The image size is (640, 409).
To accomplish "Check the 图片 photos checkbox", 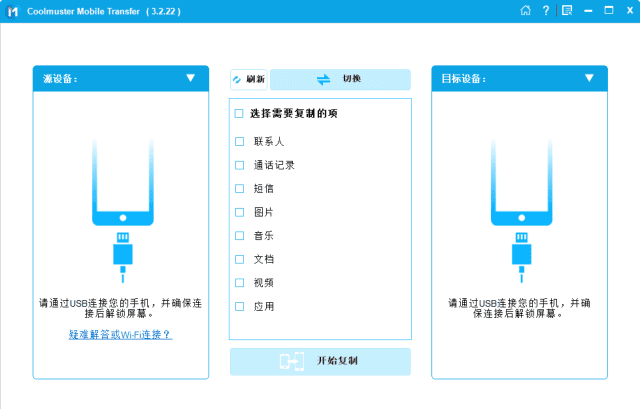I will point(240,212).
